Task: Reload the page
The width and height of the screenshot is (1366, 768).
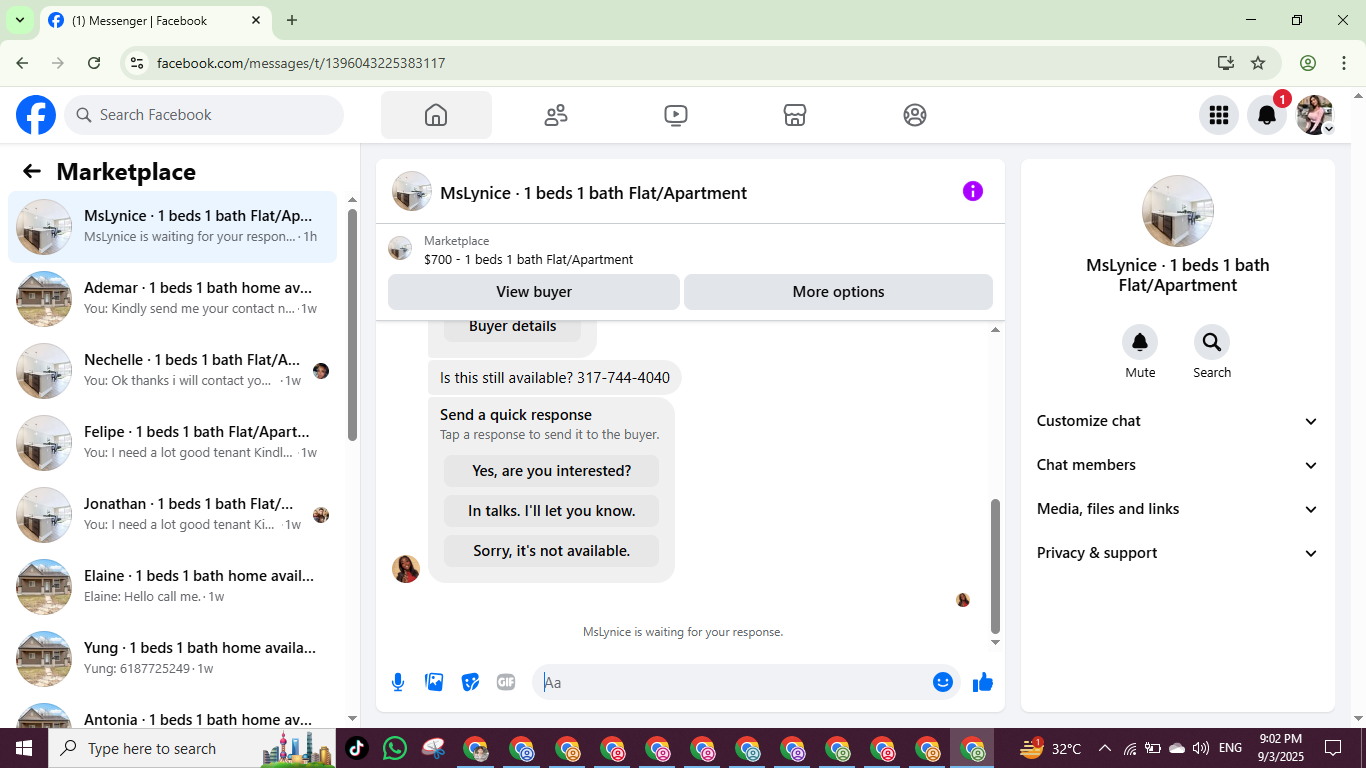Action: click(94, 63)
